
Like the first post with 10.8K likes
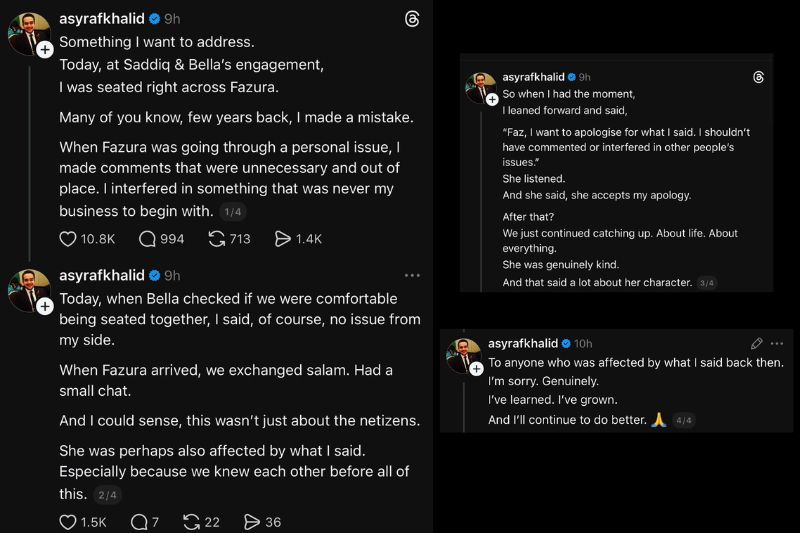[68, 239]
